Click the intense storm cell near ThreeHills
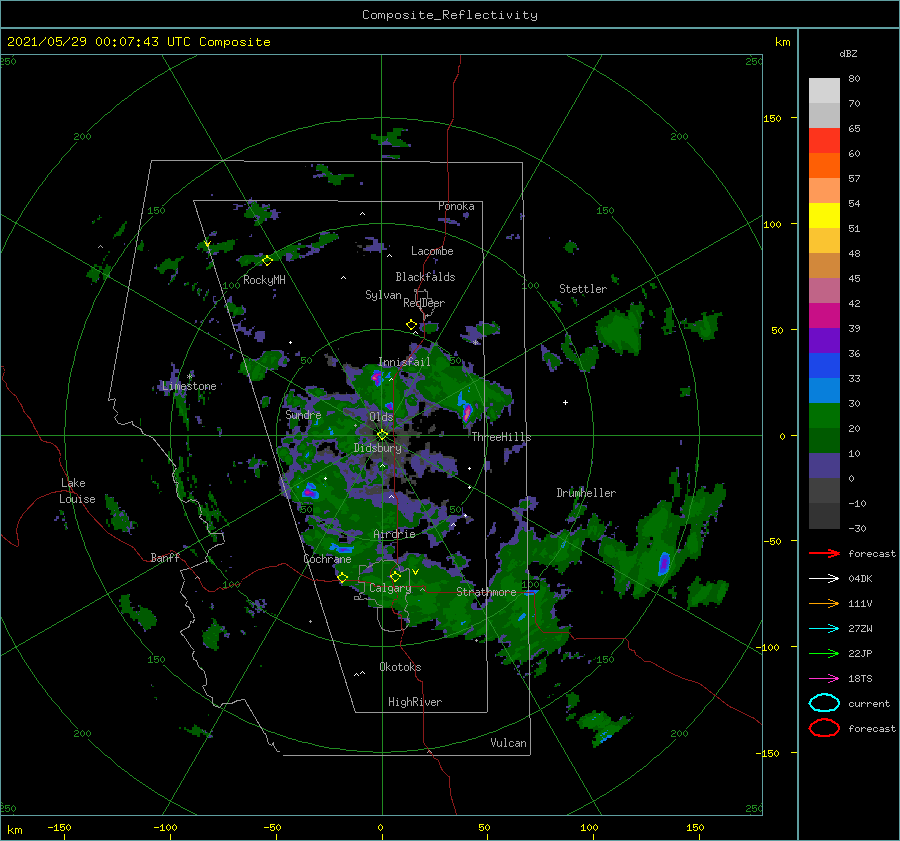This screenshot has width=900, height=841. point(466,410)
